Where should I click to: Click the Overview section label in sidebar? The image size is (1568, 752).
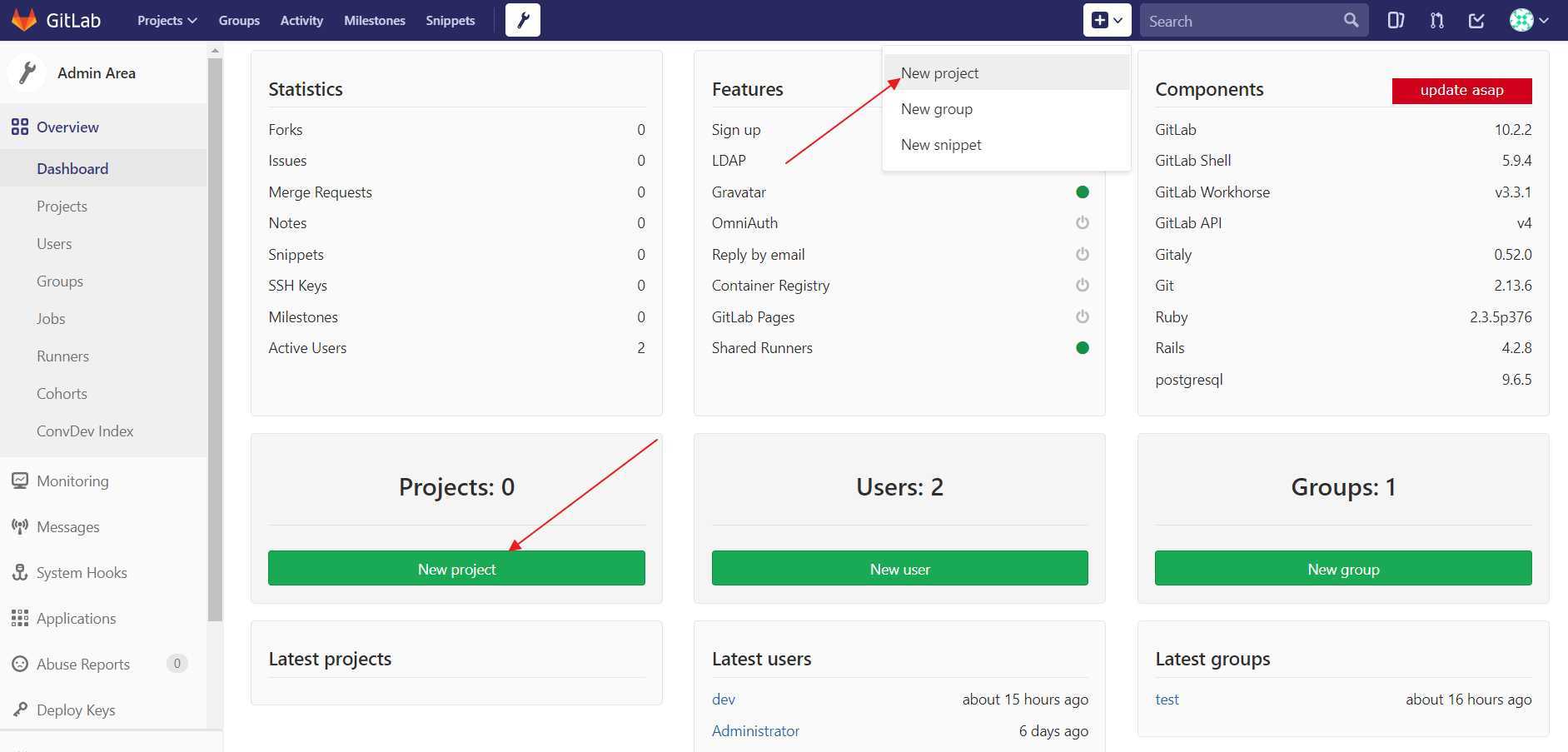(67, 127)
